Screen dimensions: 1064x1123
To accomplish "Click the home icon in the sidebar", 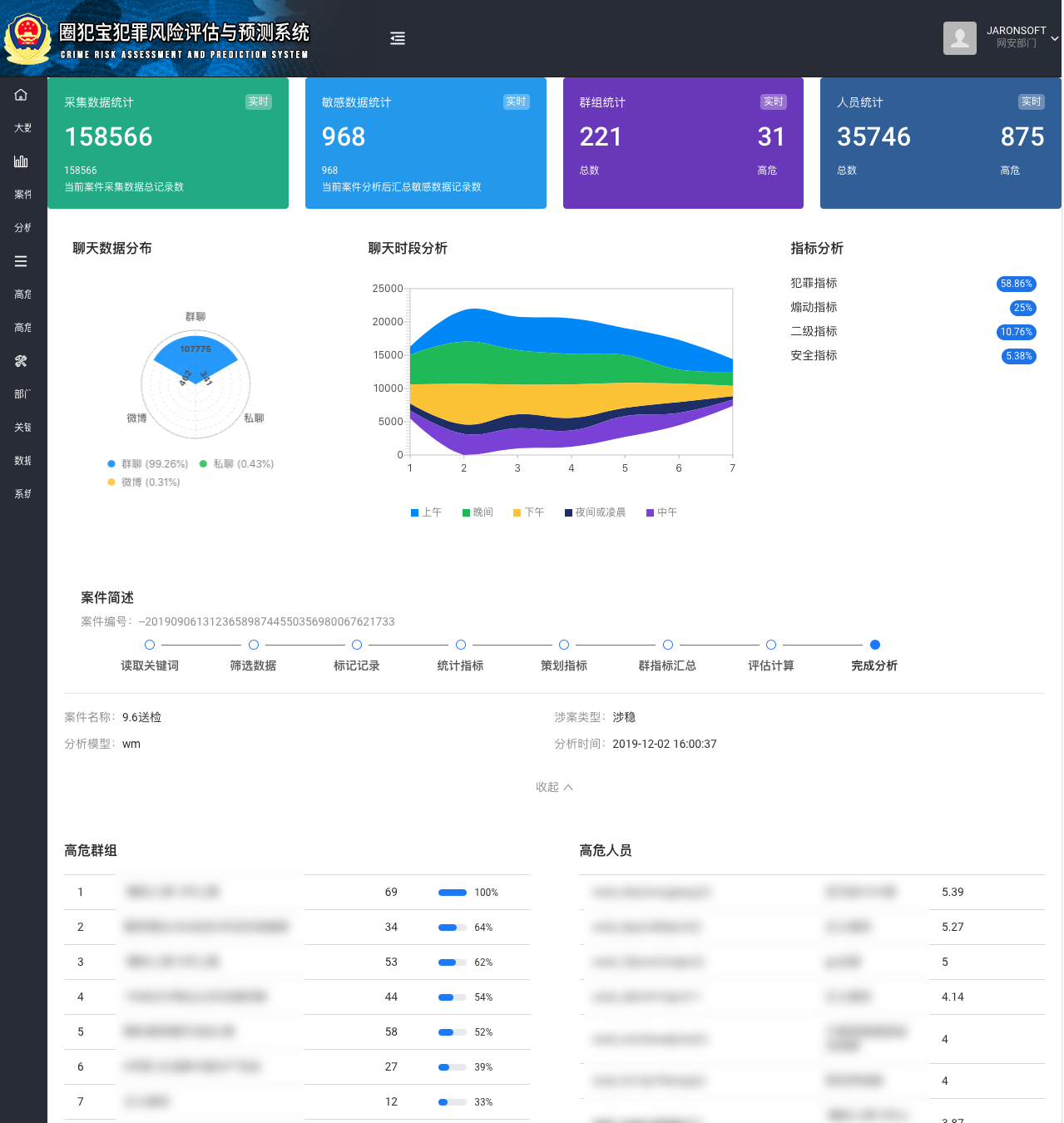I will (x=21, y=95).
